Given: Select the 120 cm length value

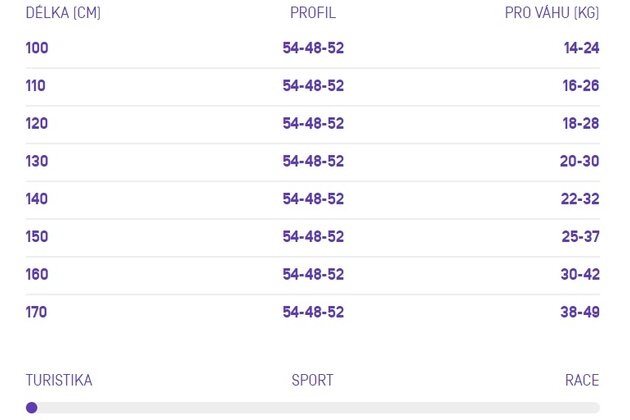Looking at the screenshot, I should click(x=37, y=123).
